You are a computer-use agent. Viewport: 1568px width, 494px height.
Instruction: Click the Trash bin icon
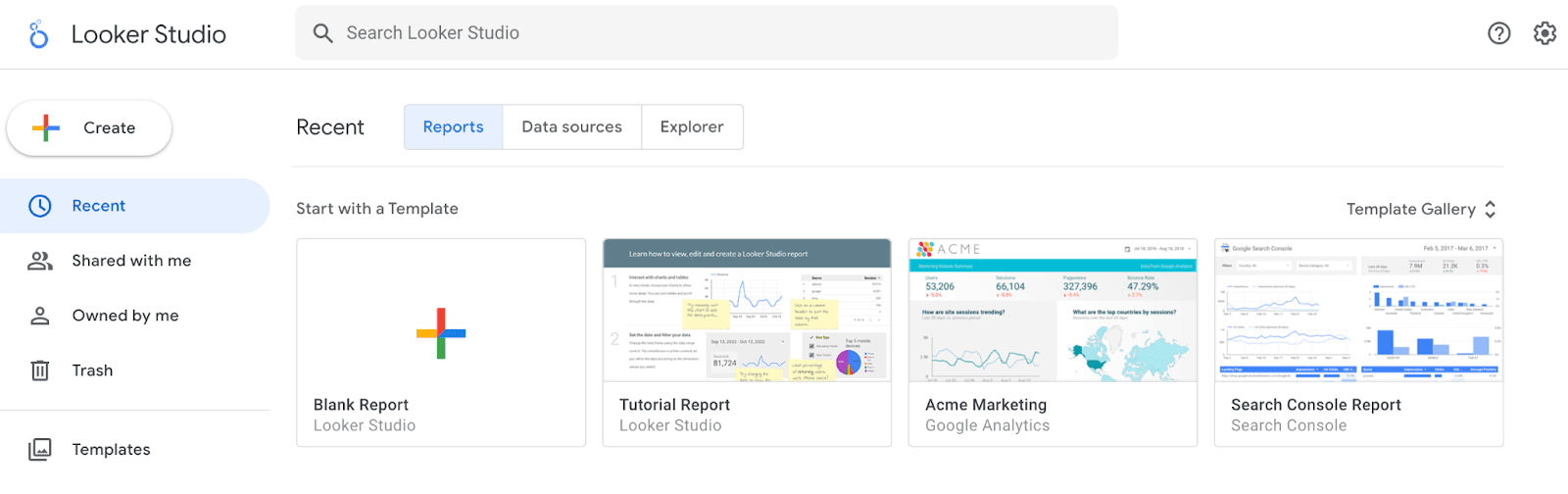click(x=40, y=370)
